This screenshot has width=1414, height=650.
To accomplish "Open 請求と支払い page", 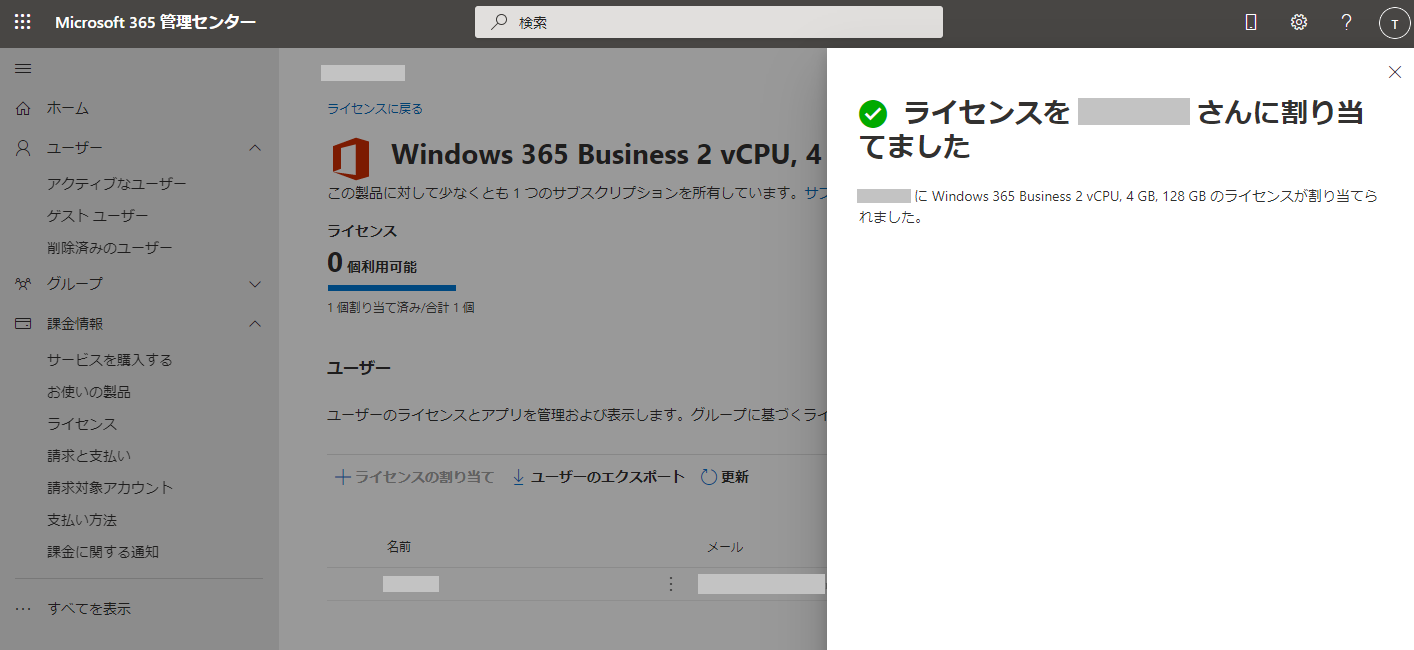I will coord(89,456).
